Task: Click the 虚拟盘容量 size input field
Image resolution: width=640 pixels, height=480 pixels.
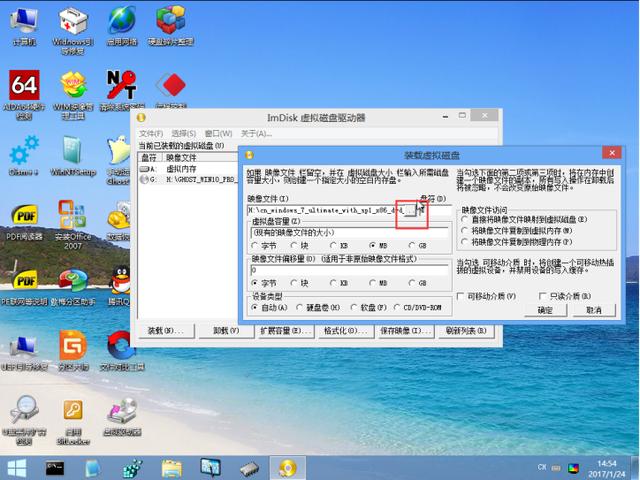Action: 349,233
